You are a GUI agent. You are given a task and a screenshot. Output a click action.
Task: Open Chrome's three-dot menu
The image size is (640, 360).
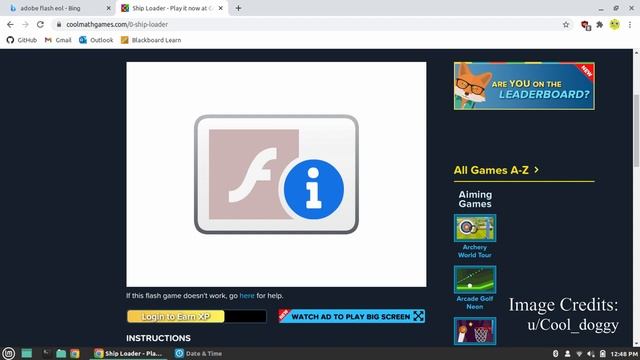click(630, 24)
